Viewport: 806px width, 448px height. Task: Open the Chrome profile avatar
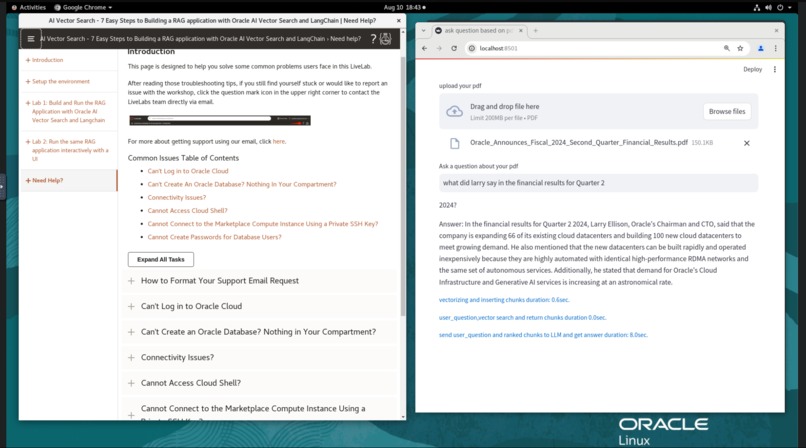click(761, 48)
